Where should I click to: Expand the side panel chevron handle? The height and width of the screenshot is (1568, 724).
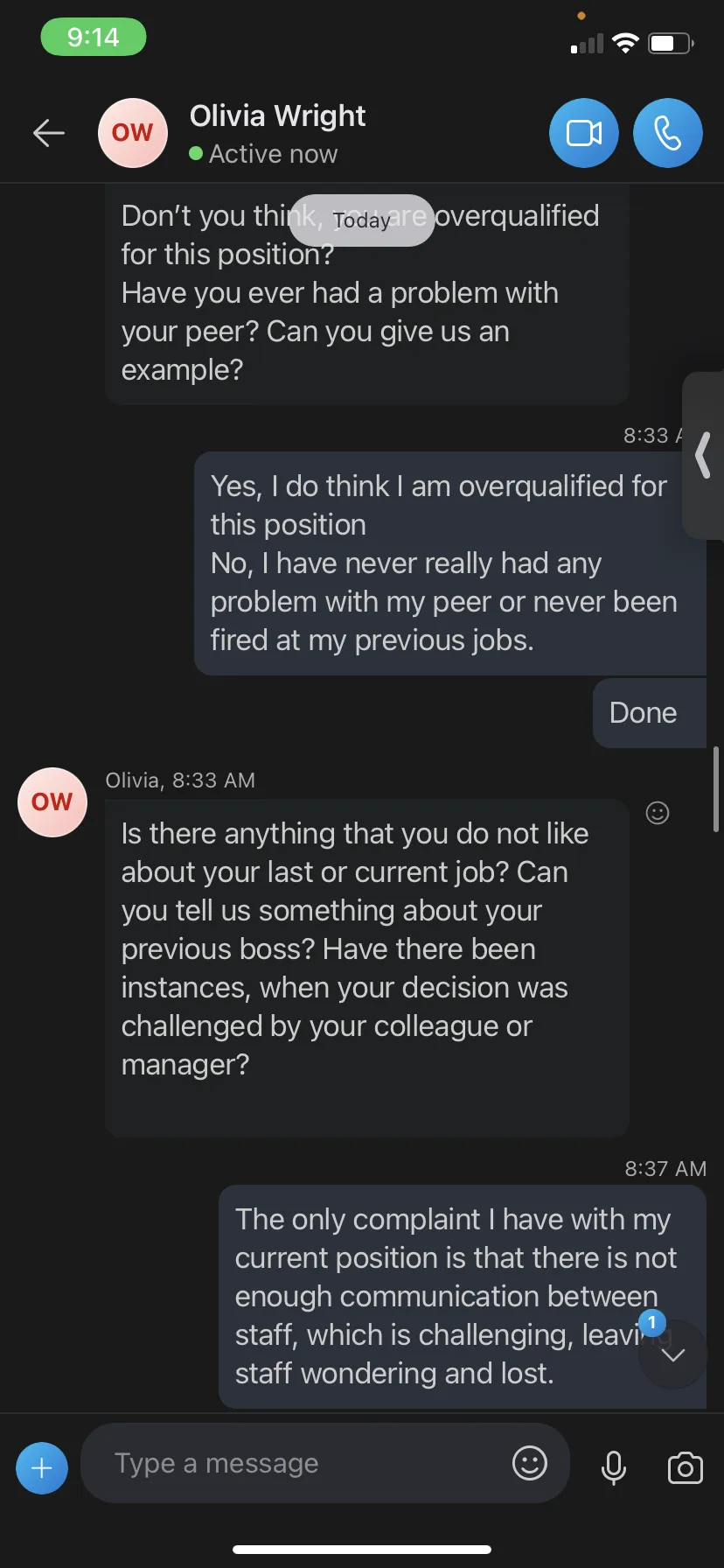(703, 456)
